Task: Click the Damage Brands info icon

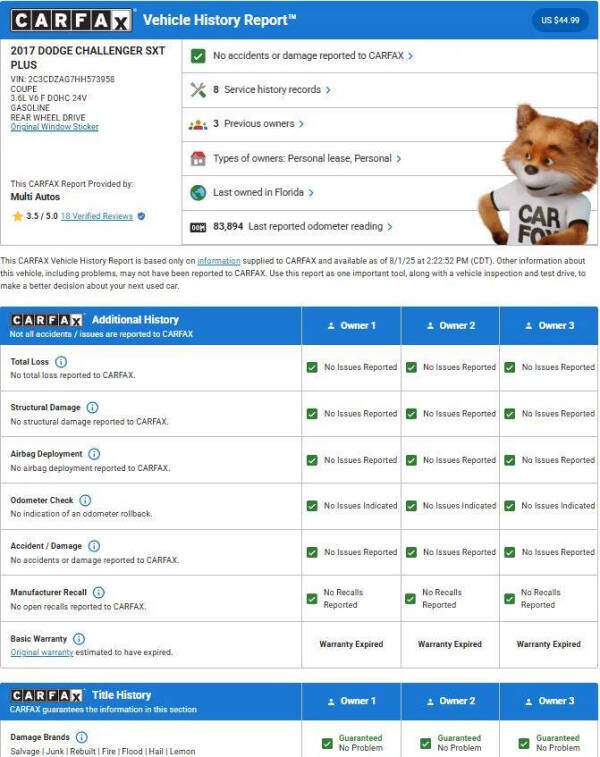Action: 82,737
